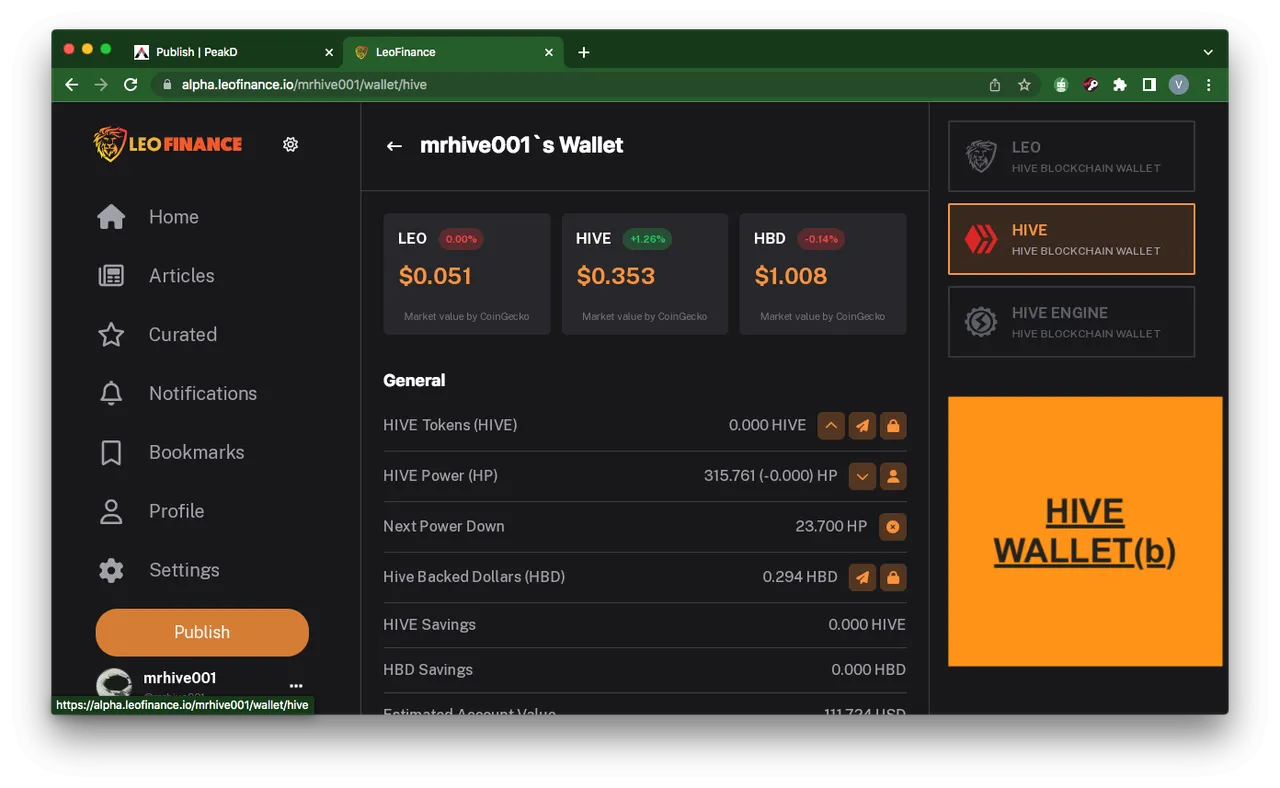Open the mrhive001 three-dot menu
The width and height of the screenshot is (1280, 788).
pos(296,686)
